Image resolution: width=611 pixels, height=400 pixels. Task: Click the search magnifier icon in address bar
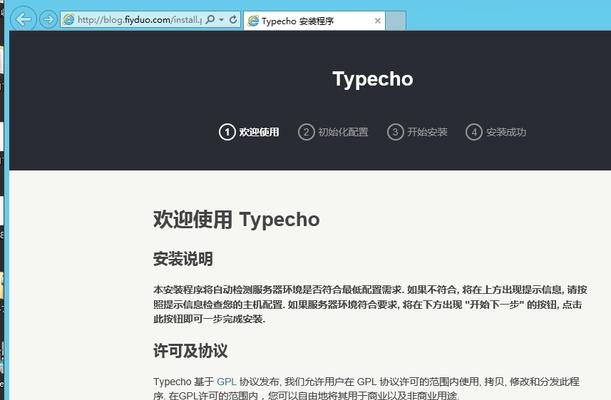click(x=210, y=19)
